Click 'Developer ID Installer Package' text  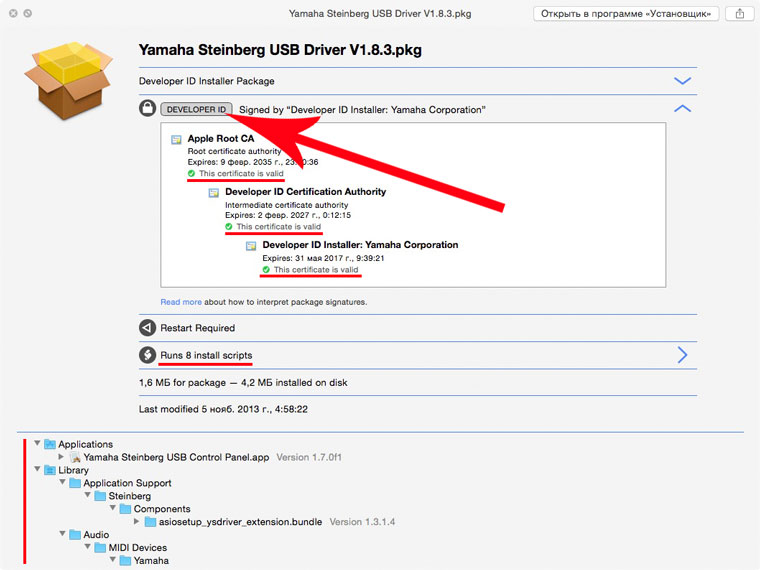[206, 81]
